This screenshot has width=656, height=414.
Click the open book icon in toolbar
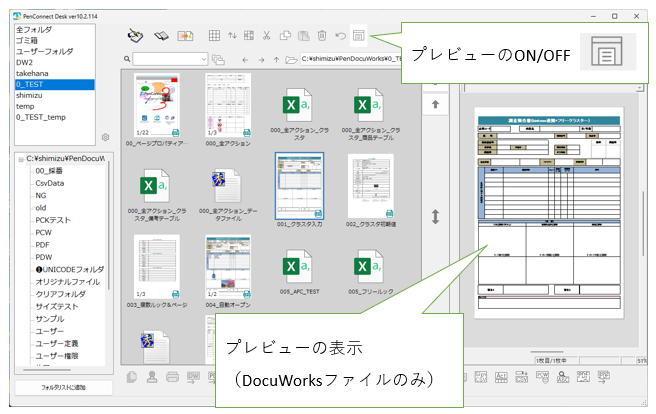pyautogui.click(x=160, y=36)
